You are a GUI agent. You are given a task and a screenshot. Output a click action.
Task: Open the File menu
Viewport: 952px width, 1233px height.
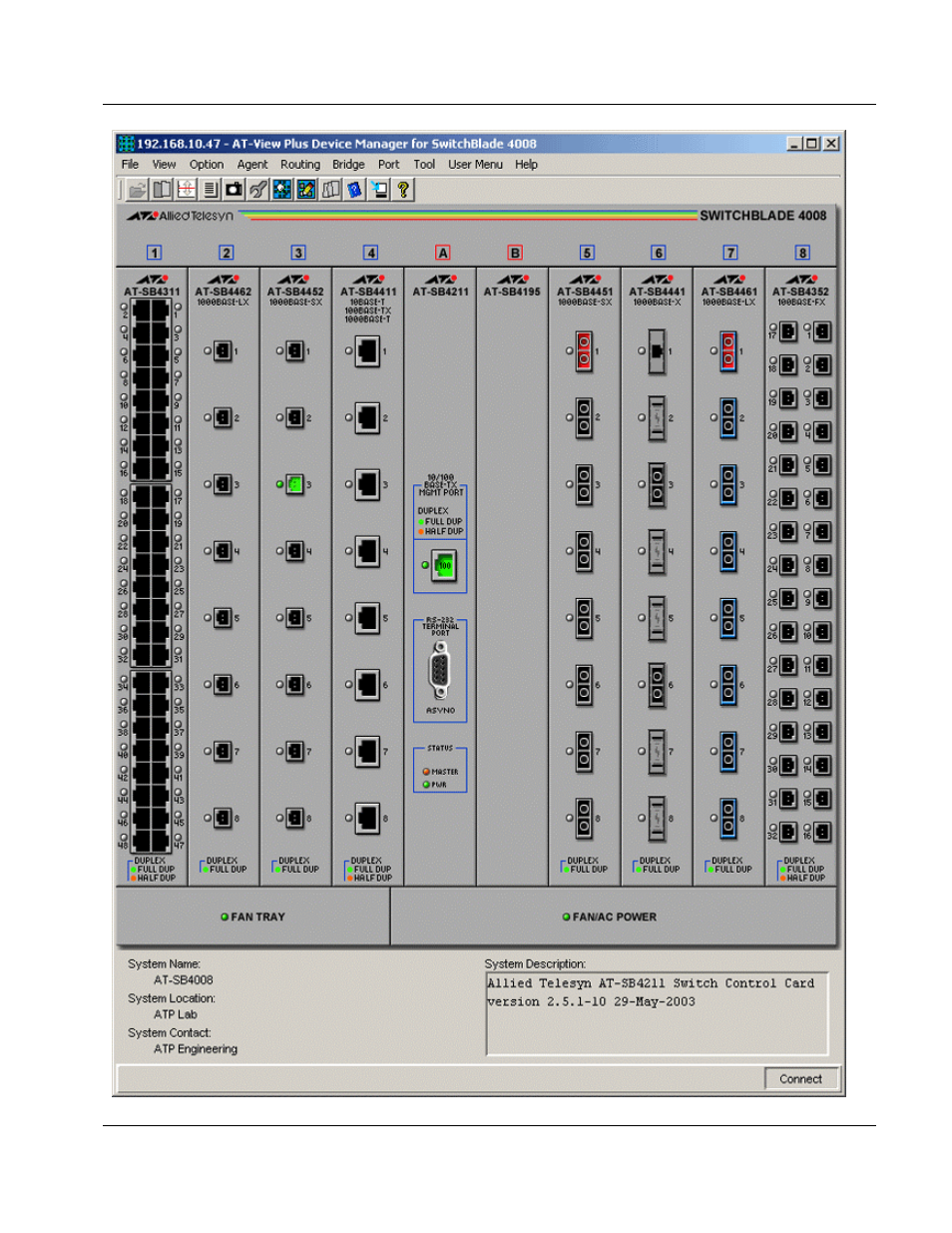tap(130, 165)
